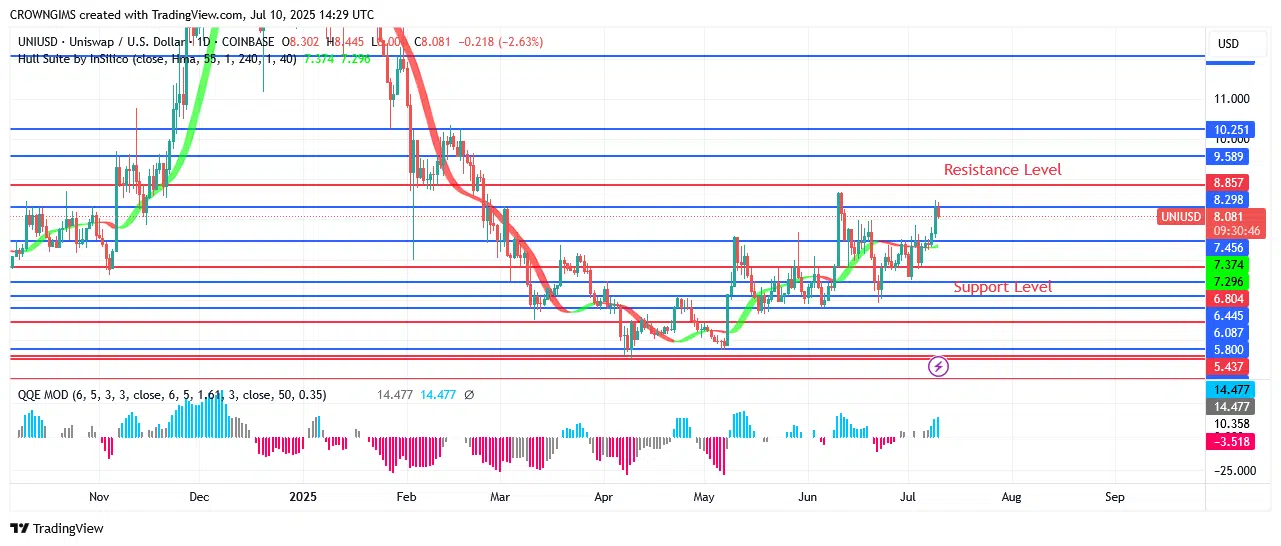Click the 8.857 red resistance price label
This screenshot has height=546, width=1281.
pyautogui.click(x=1228, y=183)
